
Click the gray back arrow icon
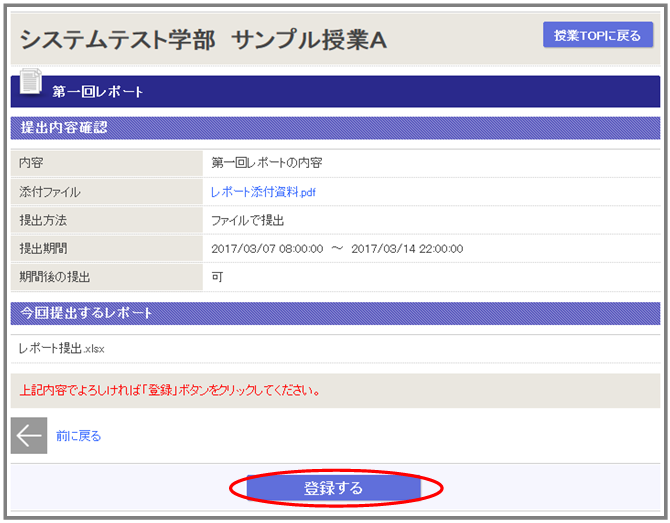(x=29, y=435)
